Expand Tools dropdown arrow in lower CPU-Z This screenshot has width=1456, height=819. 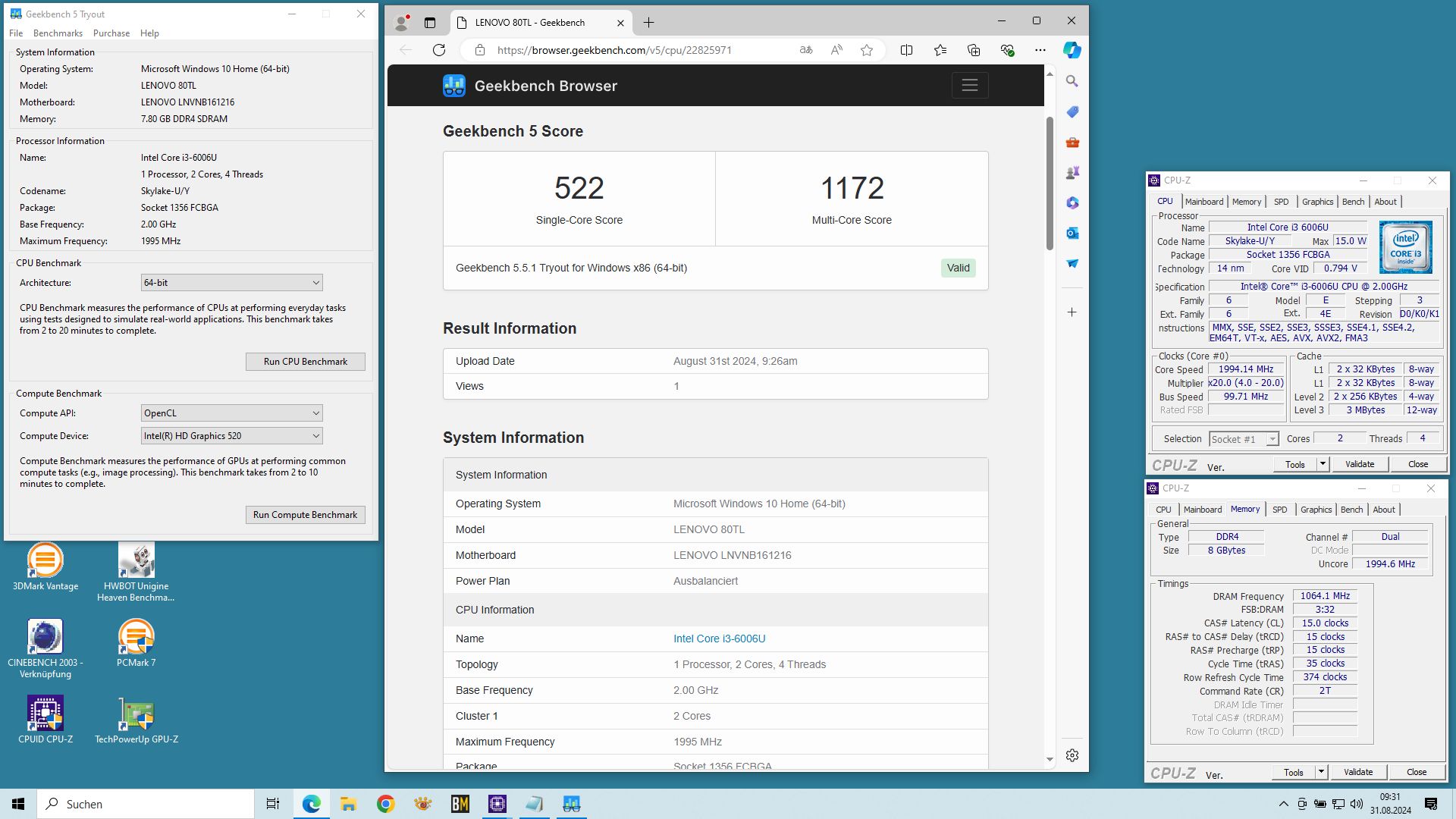(x=1321, y=772)
